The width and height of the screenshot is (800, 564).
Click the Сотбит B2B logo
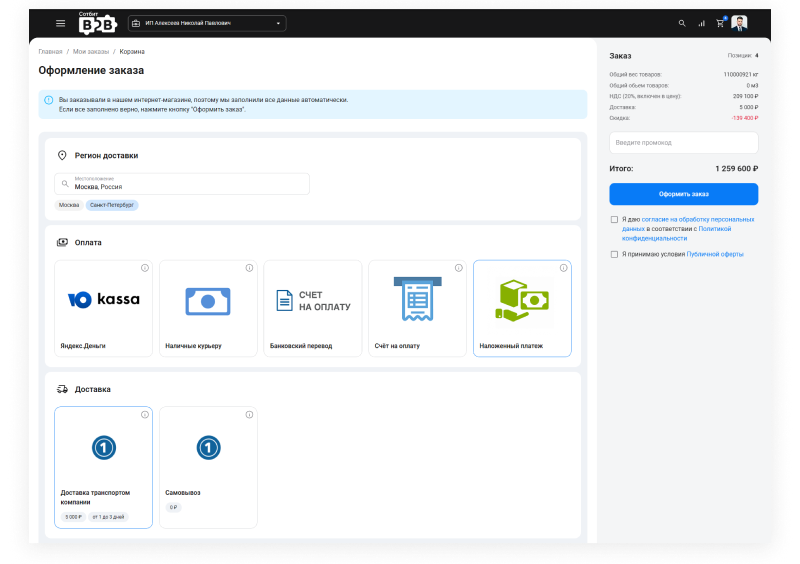pyautogui.click(x=97, y=22)
